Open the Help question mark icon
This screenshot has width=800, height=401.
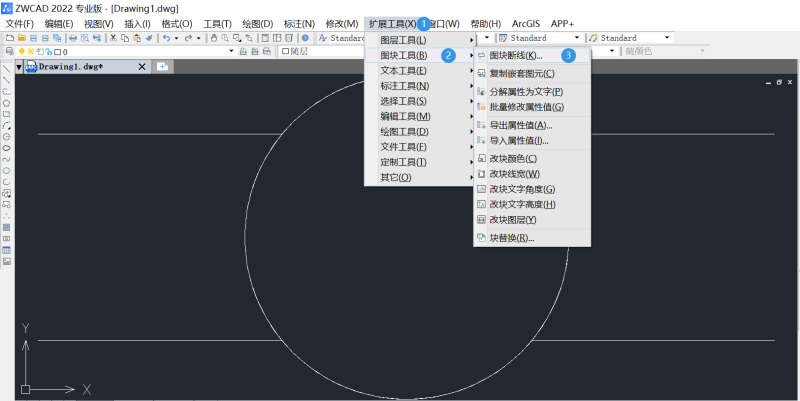pyautogui.click(x=305, y=38)
